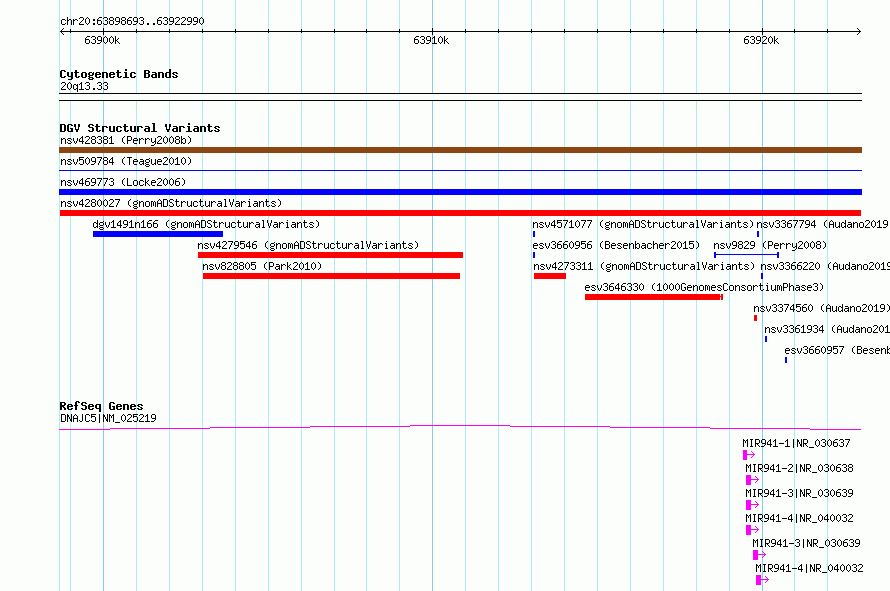Click the small blue esv3660956 marker
This screenshot has height=591, width=890.
(534, 255)
